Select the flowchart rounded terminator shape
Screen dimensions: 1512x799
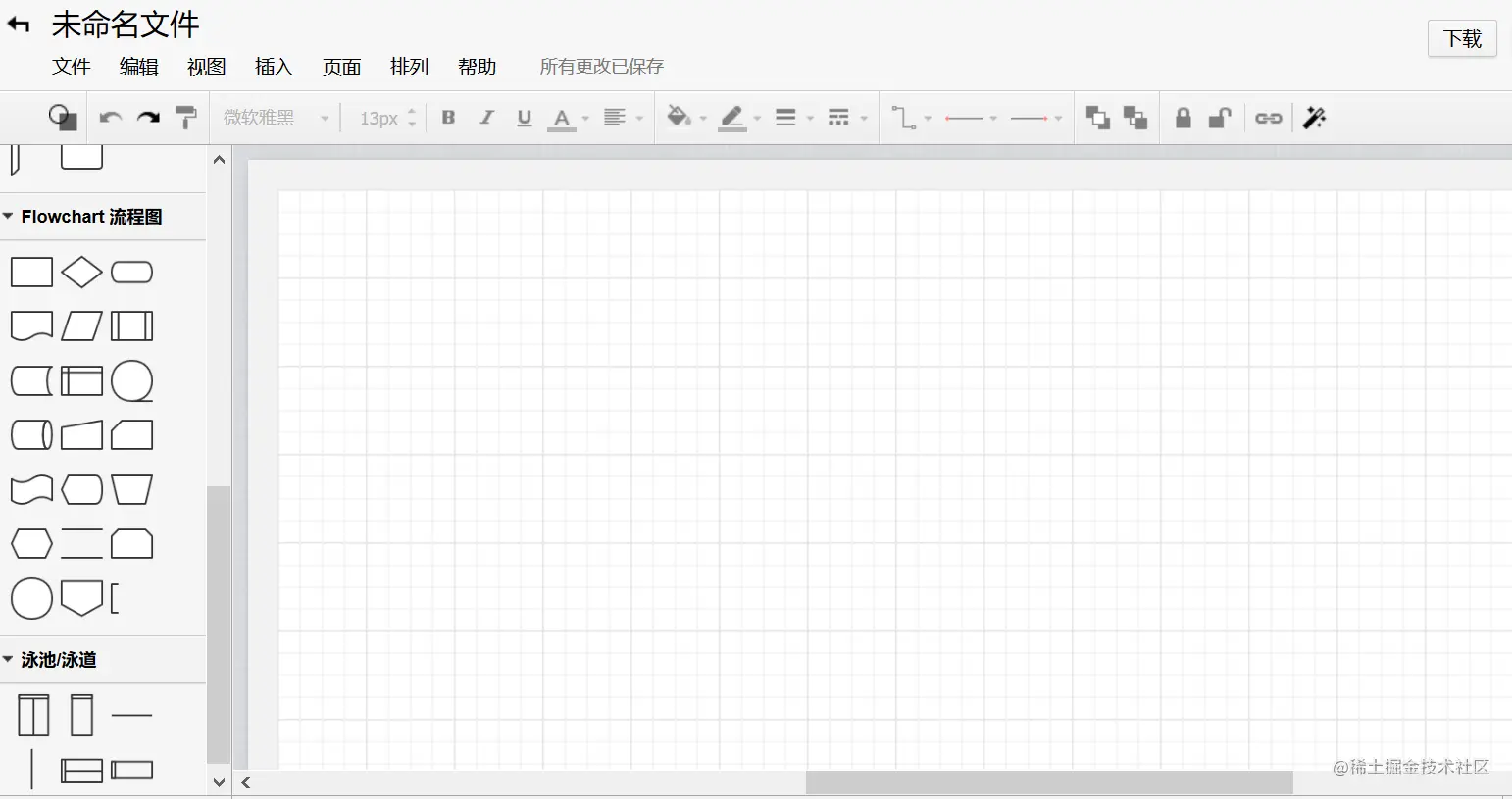tap(132, 273)
